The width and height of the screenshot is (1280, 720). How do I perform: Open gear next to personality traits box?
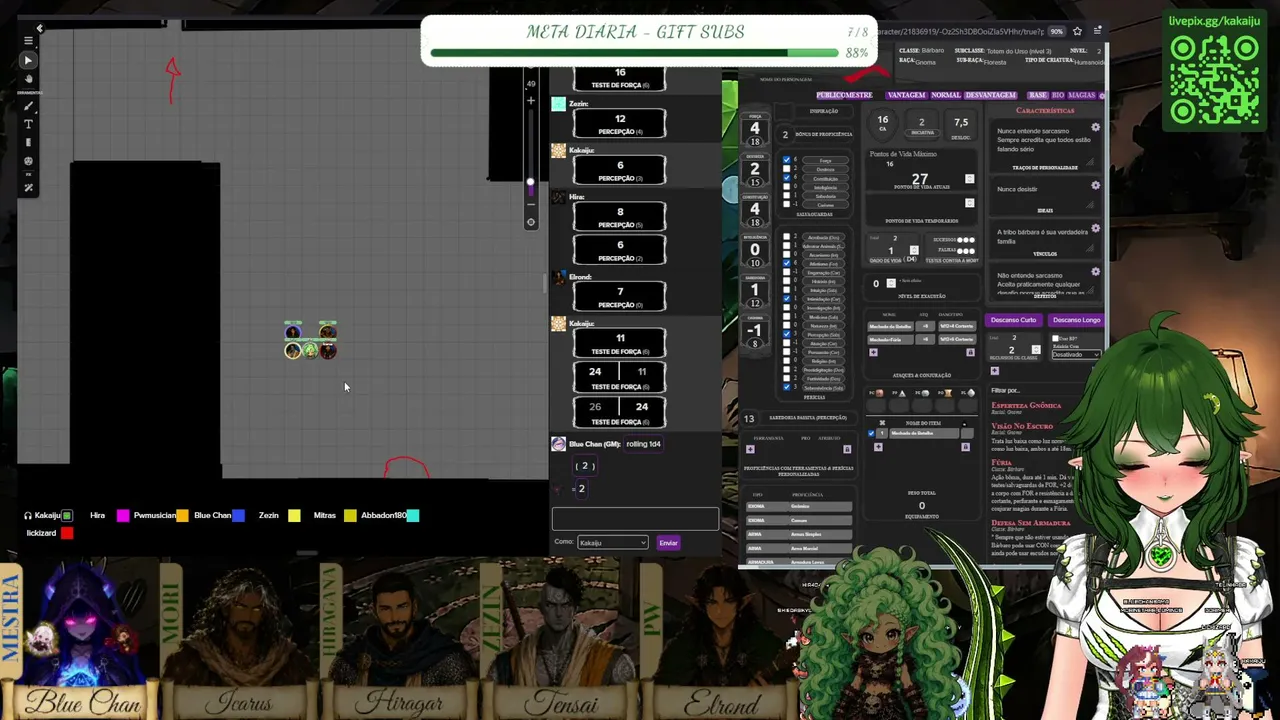(1095, 128)
